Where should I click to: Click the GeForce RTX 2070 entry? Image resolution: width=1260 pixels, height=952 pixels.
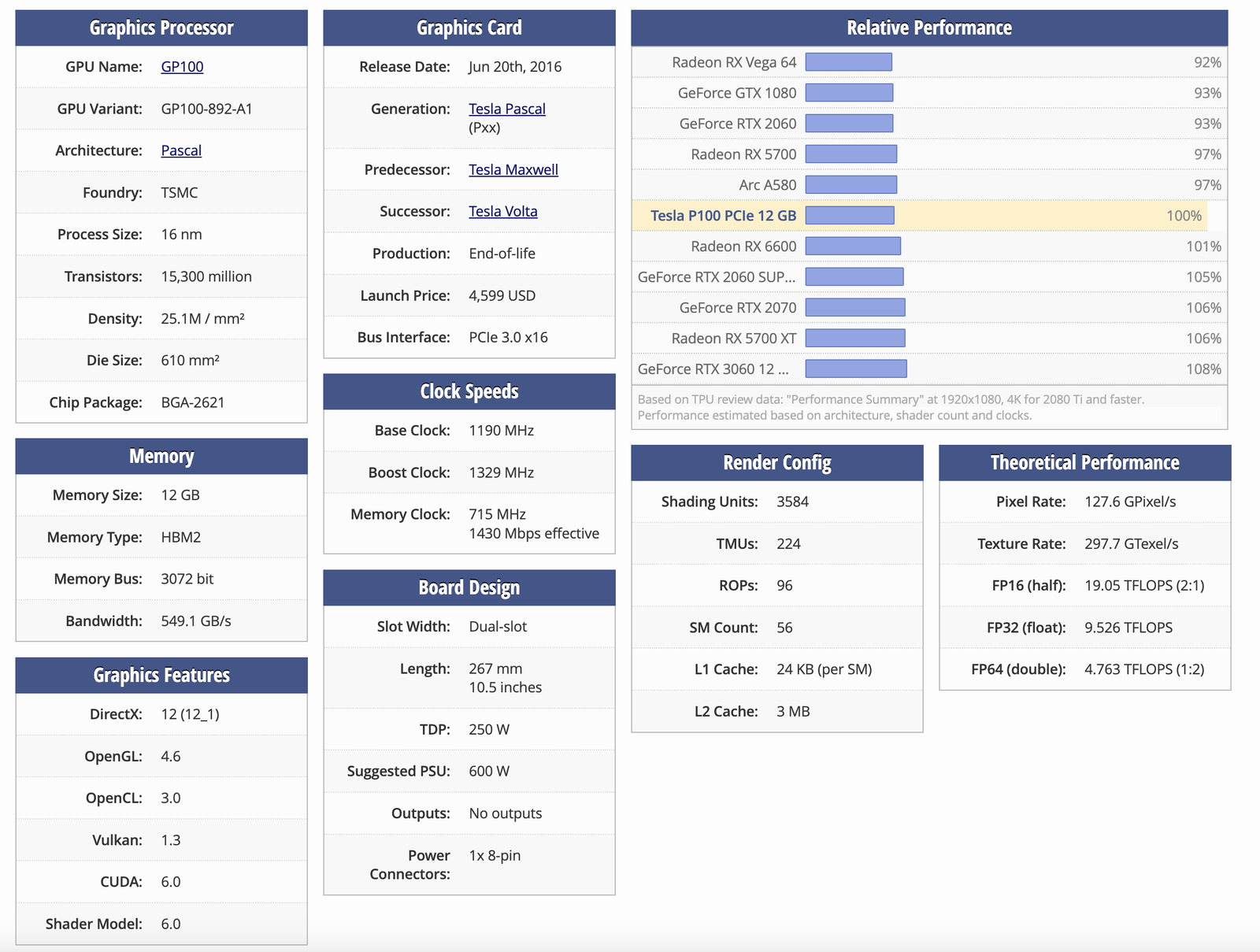coord(737,308)
